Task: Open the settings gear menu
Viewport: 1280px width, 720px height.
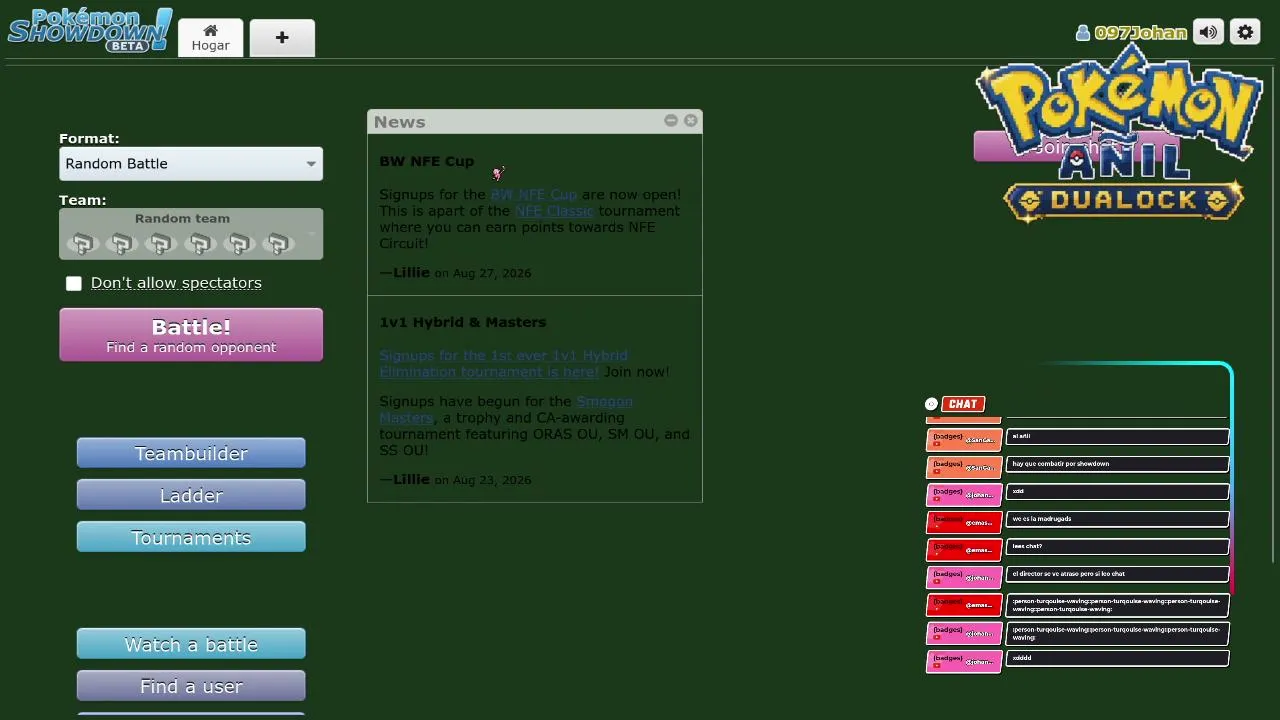Action: tap(1245, 33)
